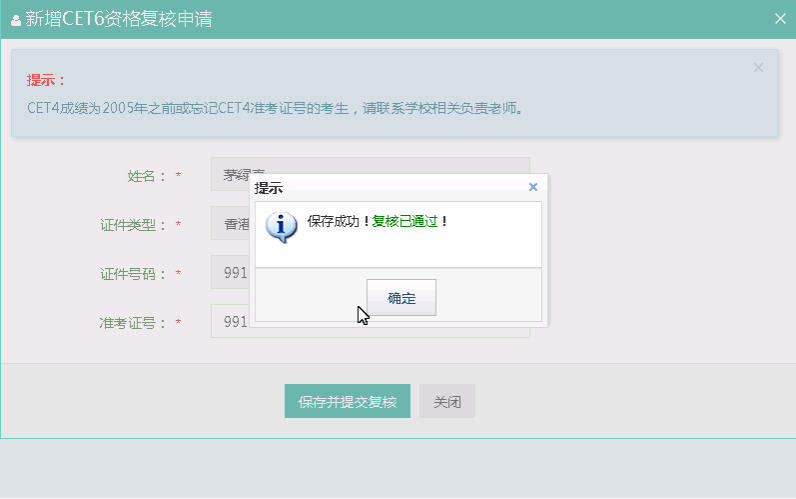The height and width of the screenshot is (499, 796).
Task: Focus the 证件号码 input field
Action: tap(229, 272)
